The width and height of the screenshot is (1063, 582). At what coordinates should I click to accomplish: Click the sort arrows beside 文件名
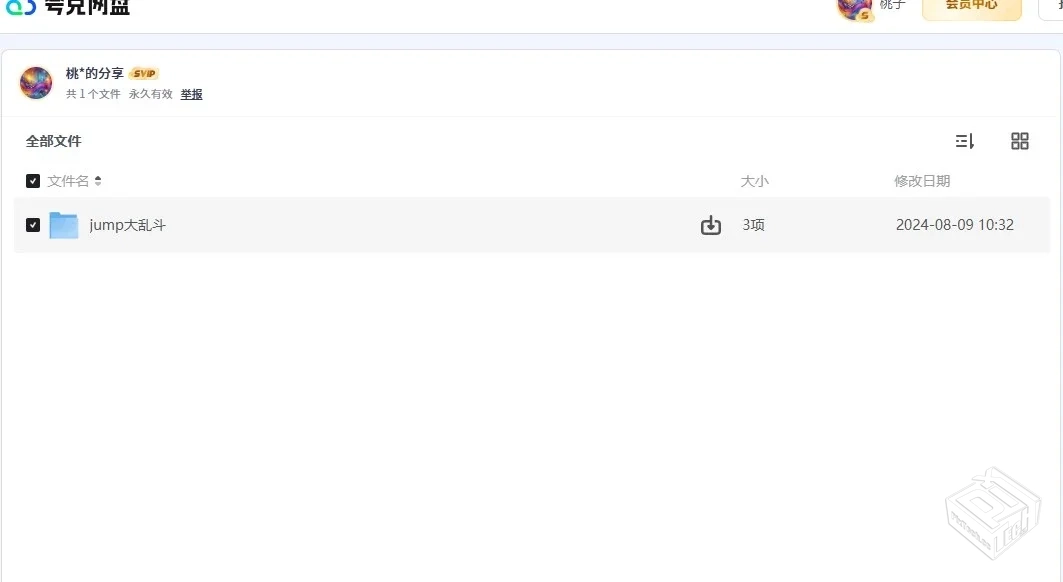(x=98, y=181)
